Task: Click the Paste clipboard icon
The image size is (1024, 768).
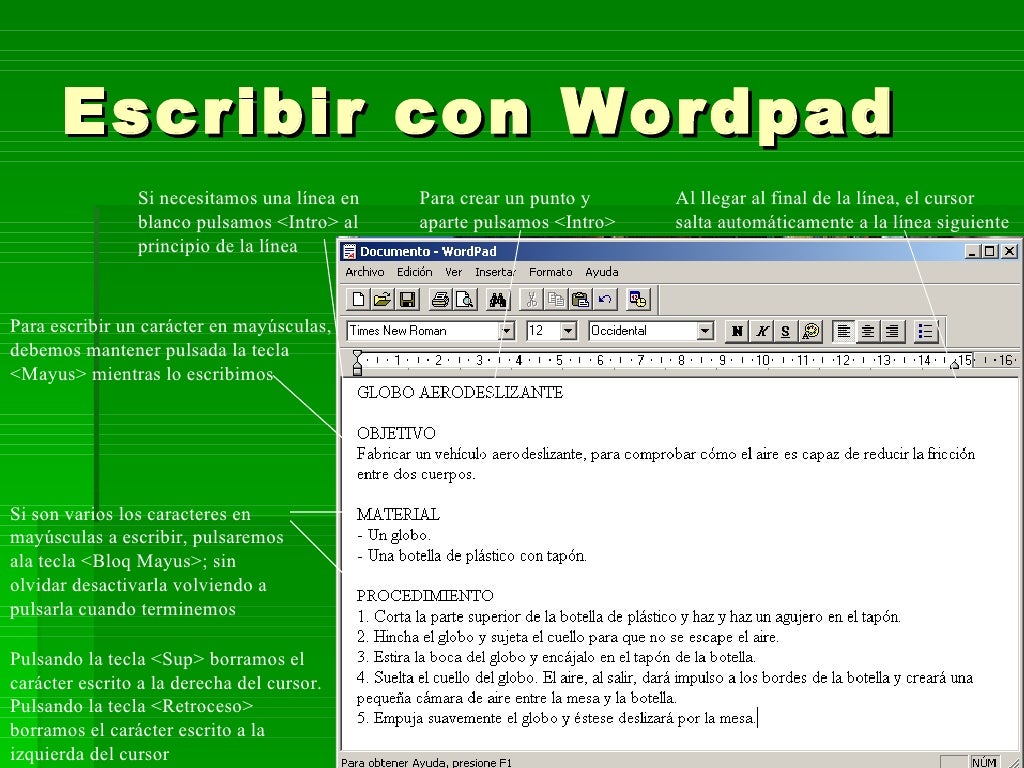Action: point(580,300)
